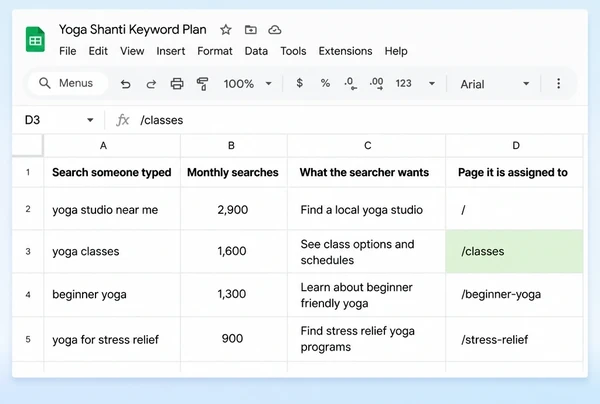Screen dimensions: 600x404
Task: Select the 'yoga studio near me' cell
Action: [x=112, y=209]
